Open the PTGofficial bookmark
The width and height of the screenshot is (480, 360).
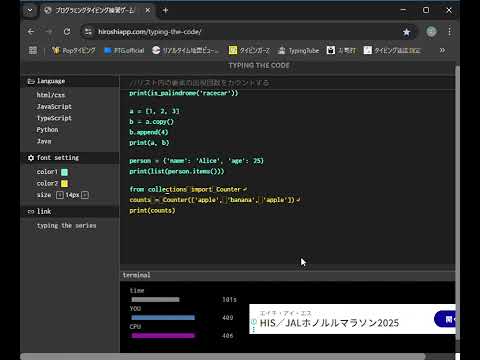pos(124,50)
